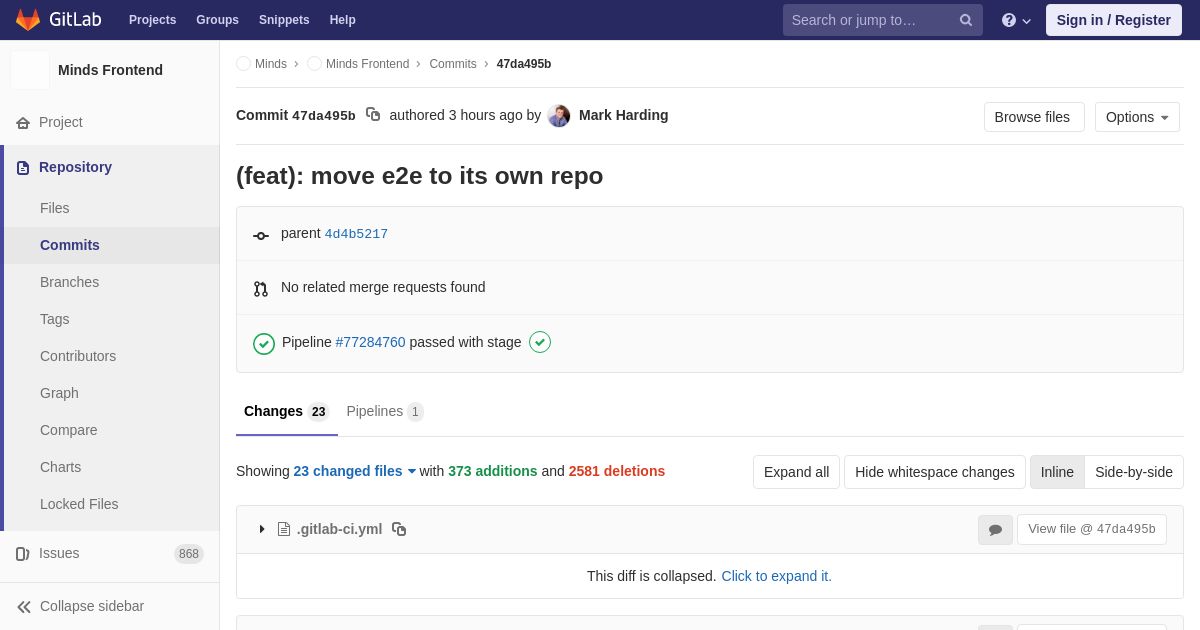1200x630 pixels.
Task: Click the comment bubble on .gitlab-ci.yml
Action: click(995, 530)
